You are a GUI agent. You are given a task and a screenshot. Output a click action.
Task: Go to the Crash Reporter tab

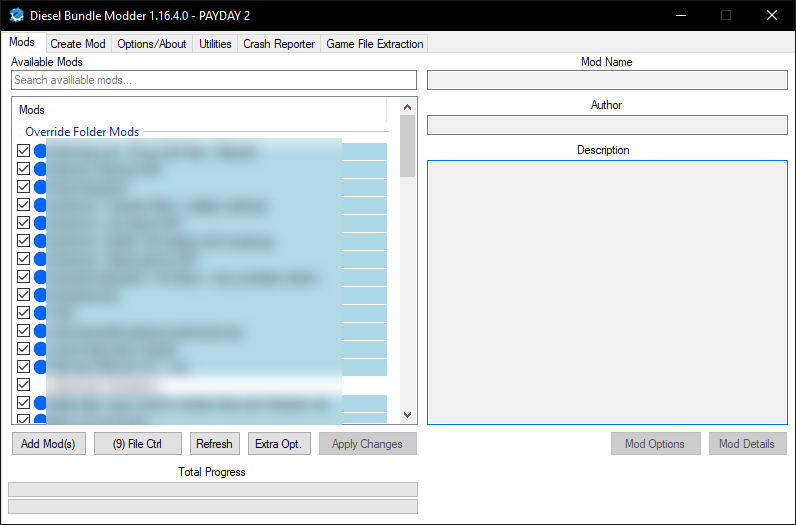tap(279, 44)
